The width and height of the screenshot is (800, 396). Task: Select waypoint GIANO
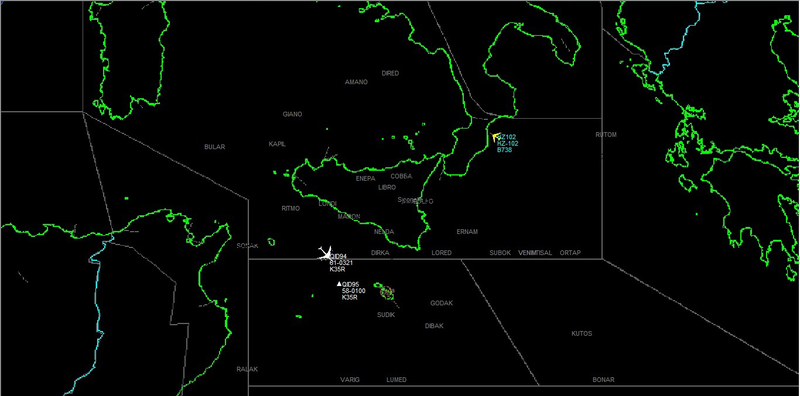292,114
